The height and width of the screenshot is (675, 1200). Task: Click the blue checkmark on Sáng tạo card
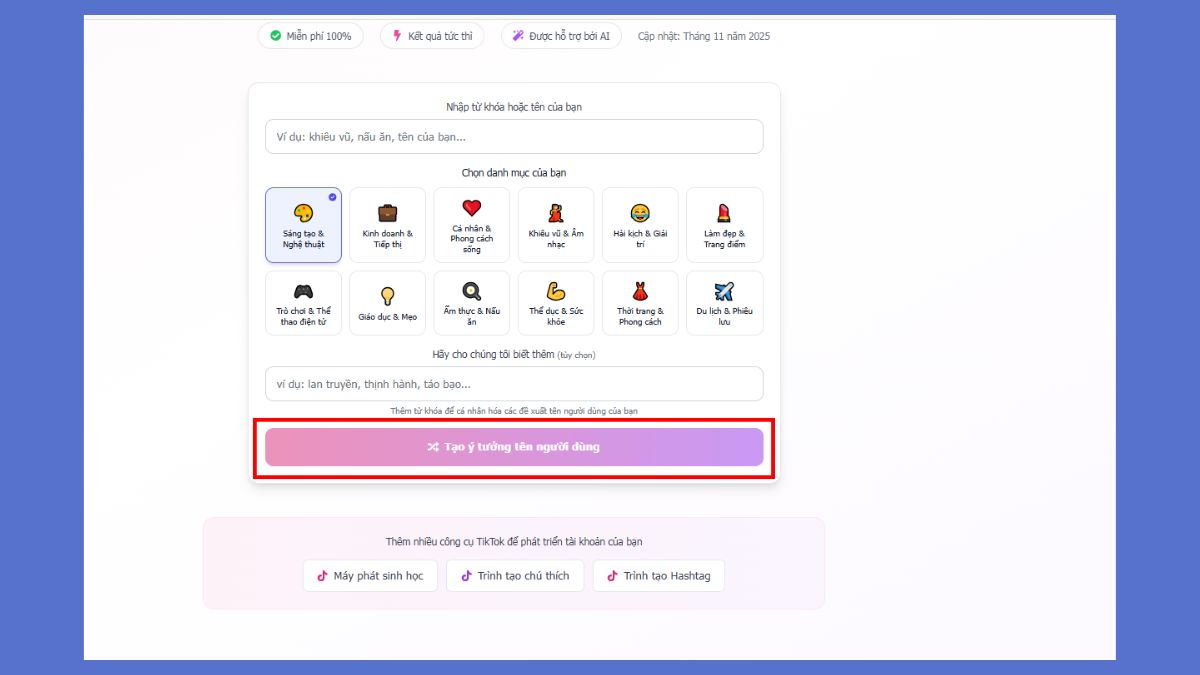click(333, 197)
